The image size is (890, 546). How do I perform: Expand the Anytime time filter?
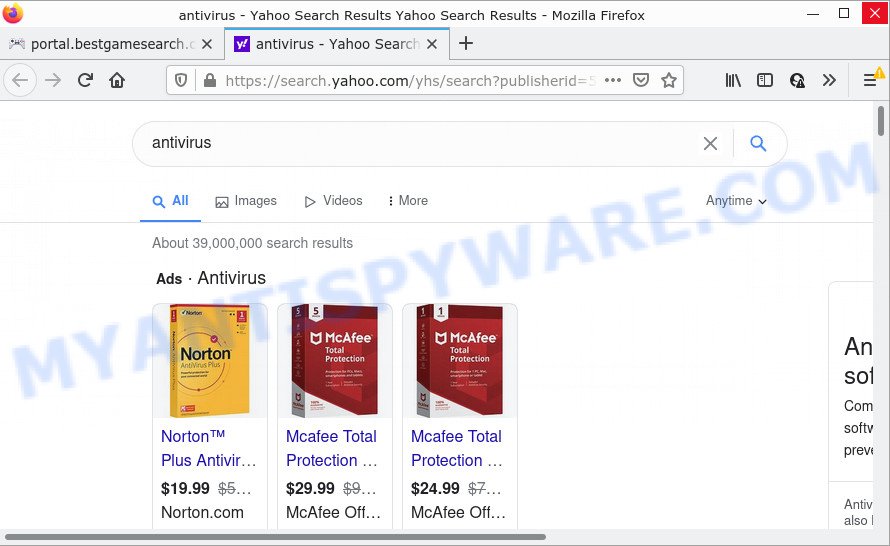pyautogui.click(x=736, y=201)
